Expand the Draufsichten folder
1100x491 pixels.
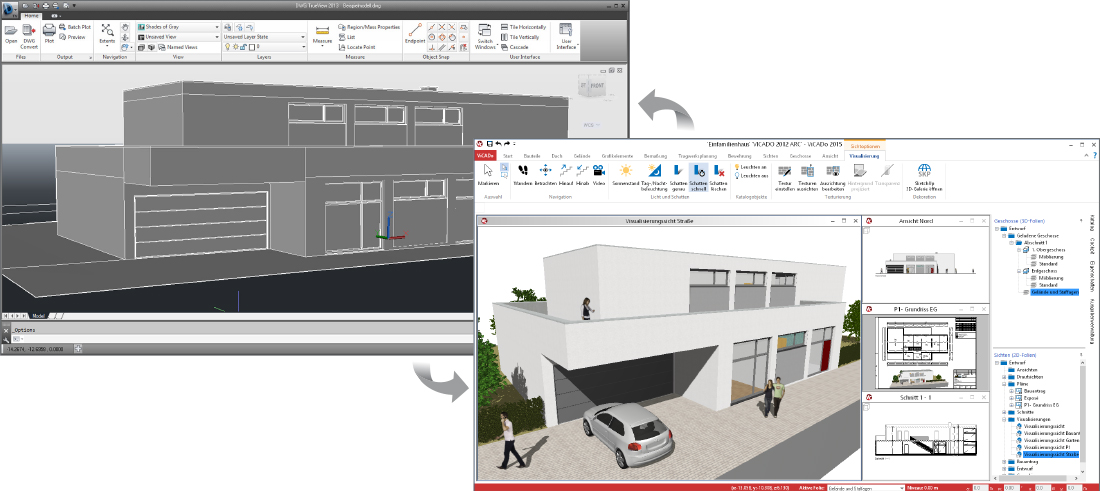[1004, 377]
